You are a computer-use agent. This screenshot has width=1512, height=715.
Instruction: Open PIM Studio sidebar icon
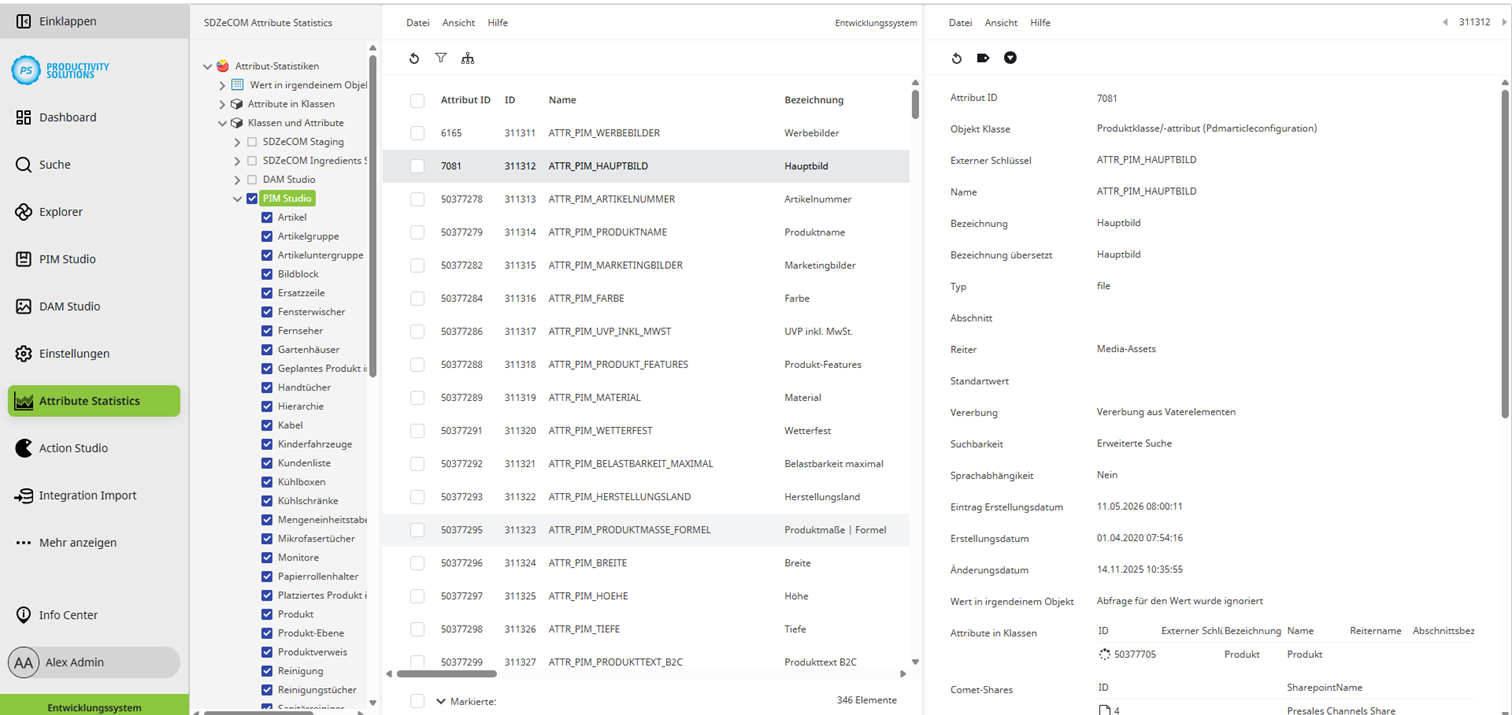point(24,259)
